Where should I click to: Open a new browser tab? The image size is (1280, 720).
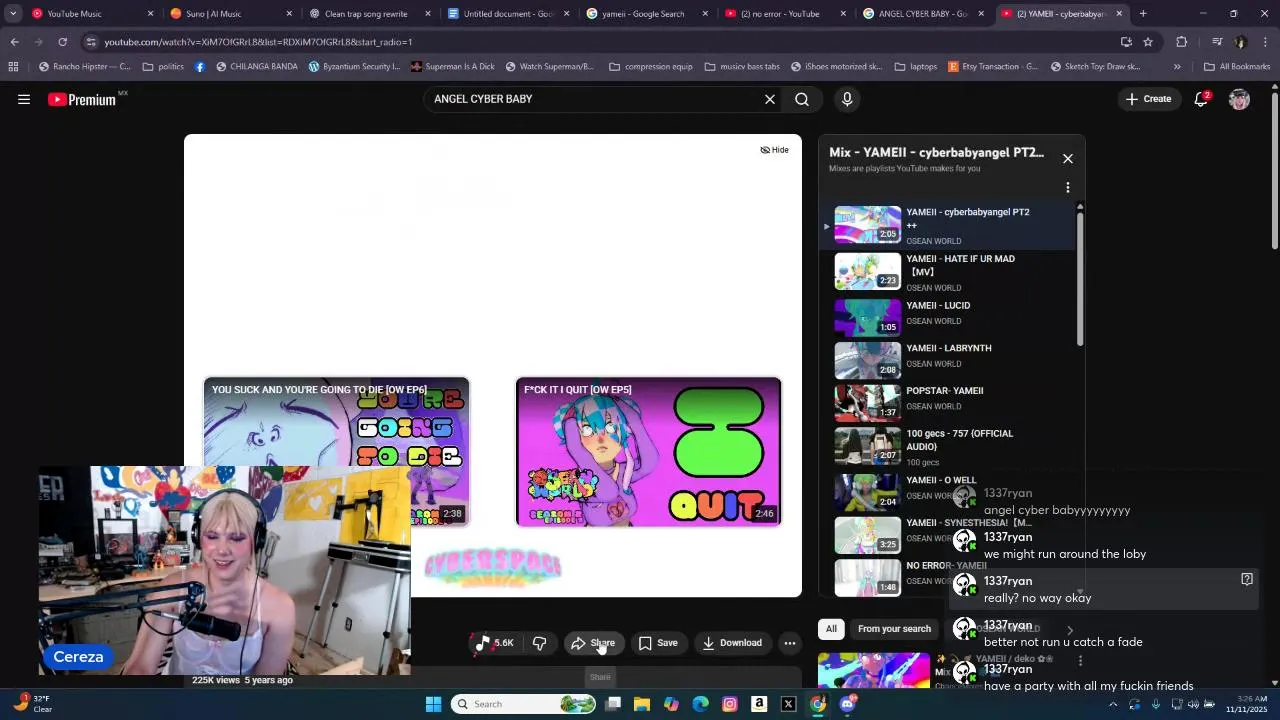click(1143, 14)
